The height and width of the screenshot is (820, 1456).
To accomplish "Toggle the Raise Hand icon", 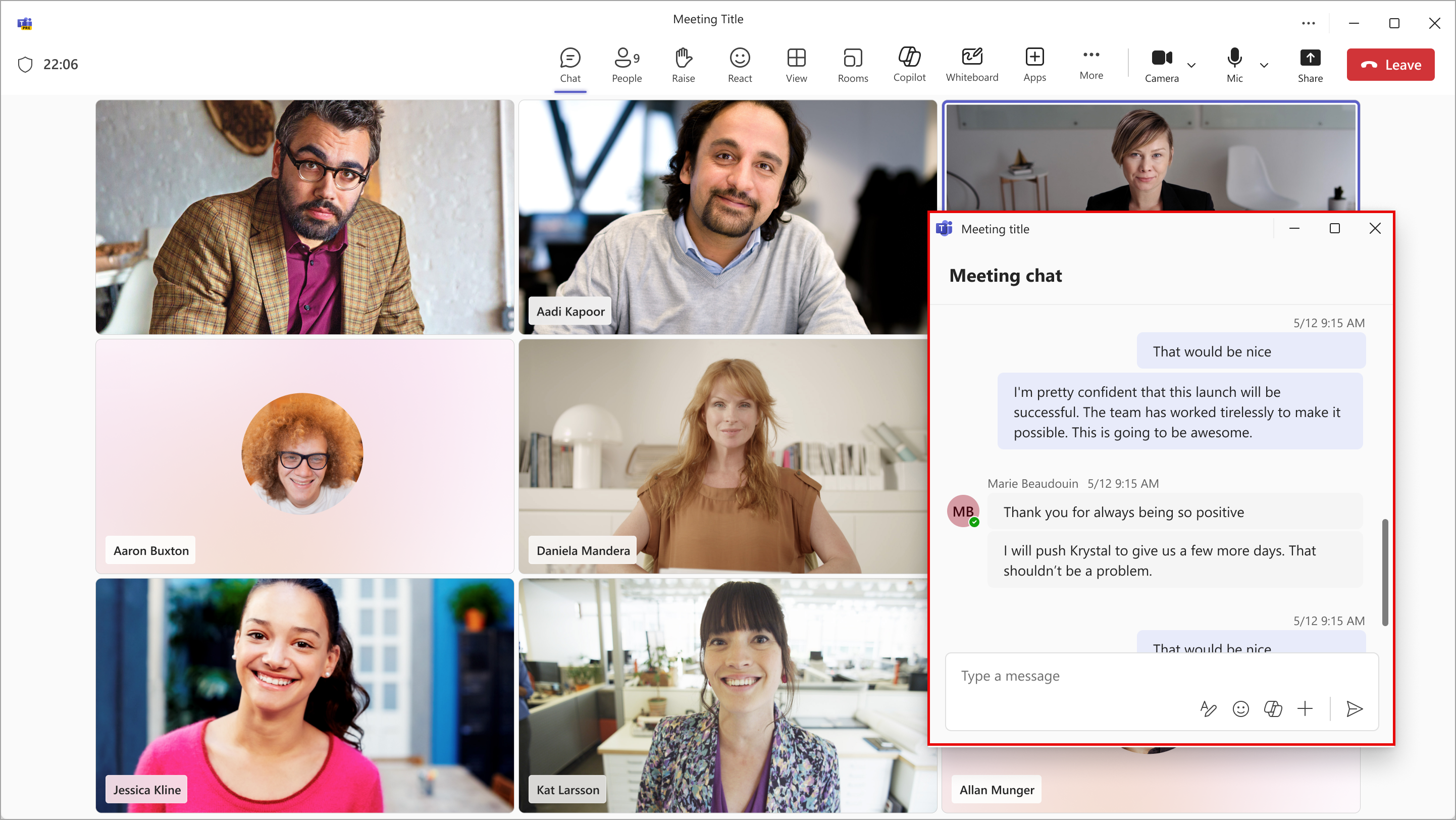I will pyautogui.click(x=682, y=57).
